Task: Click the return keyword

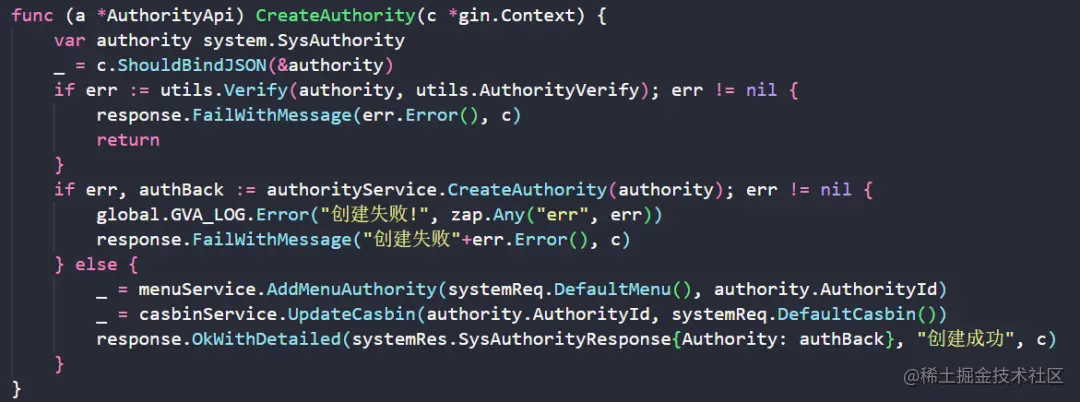Action: [x=127, y=140]
